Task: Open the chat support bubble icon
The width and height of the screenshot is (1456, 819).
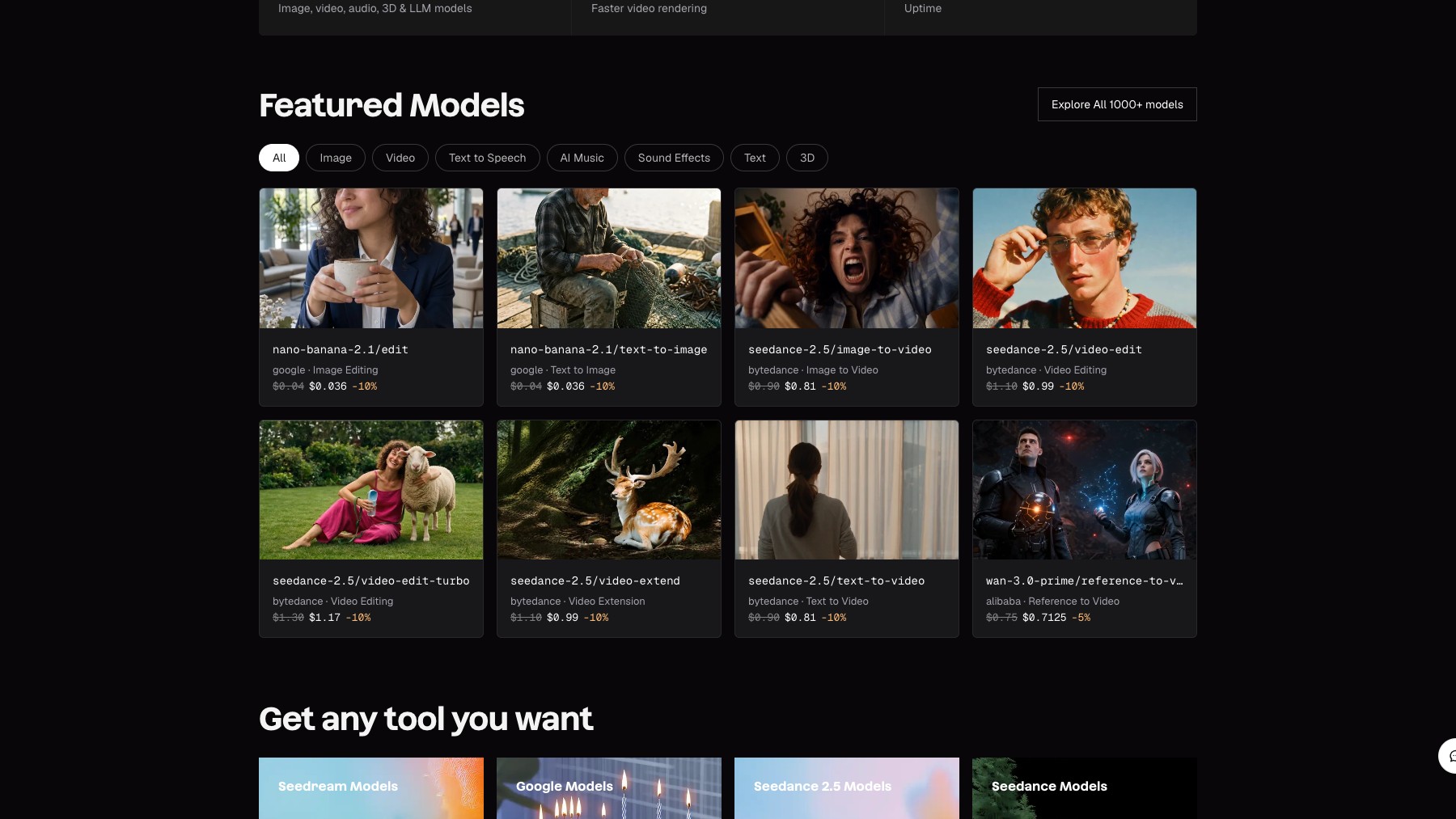Action: tap(1448, 756)
